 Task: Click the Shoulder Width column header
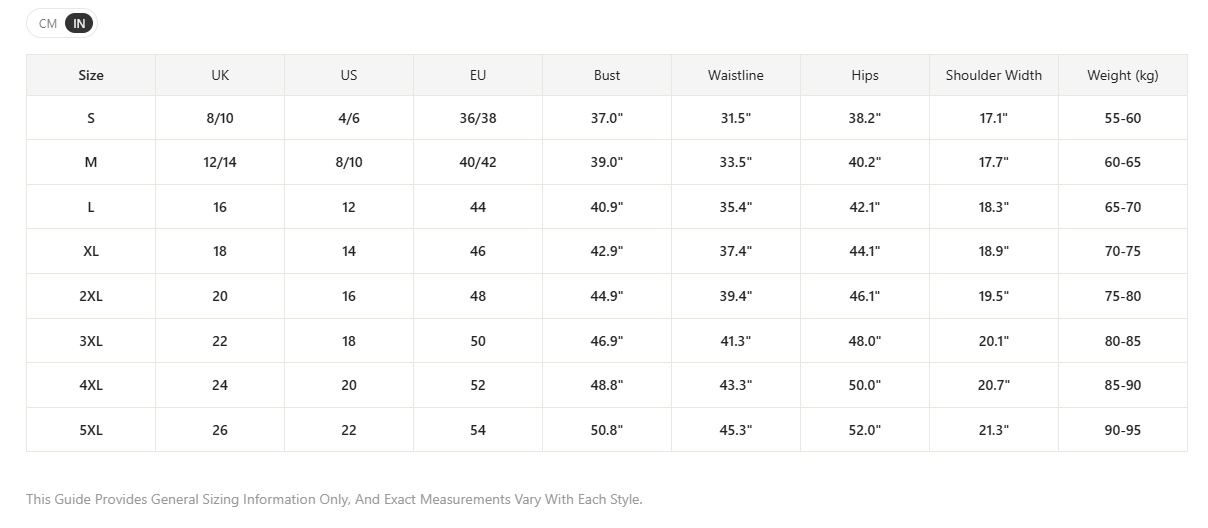(994, 75)
